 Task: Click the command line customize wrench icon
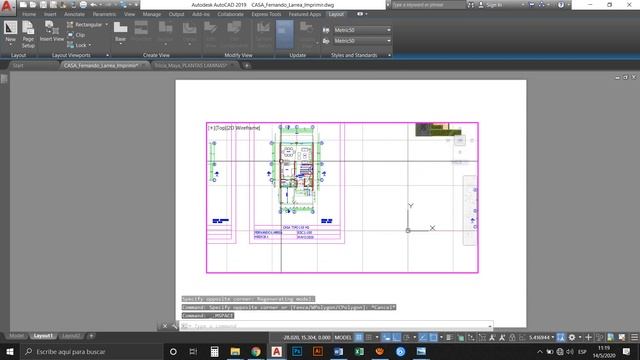tap(175, 326)
